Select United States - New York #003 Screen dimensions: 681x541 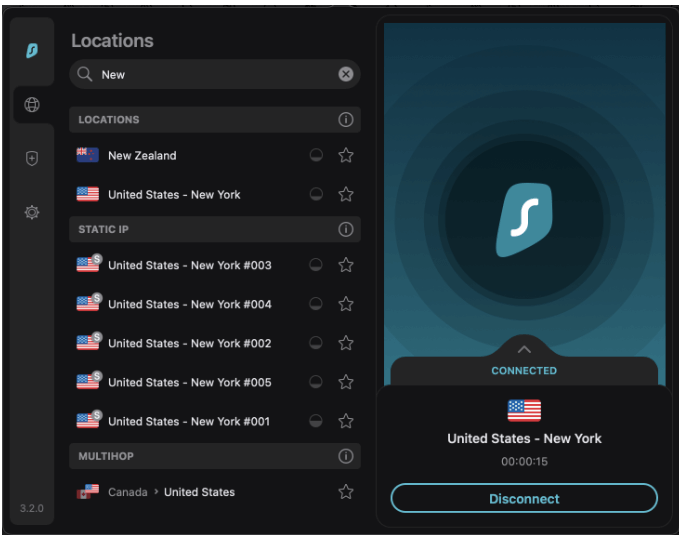(215, 265)
